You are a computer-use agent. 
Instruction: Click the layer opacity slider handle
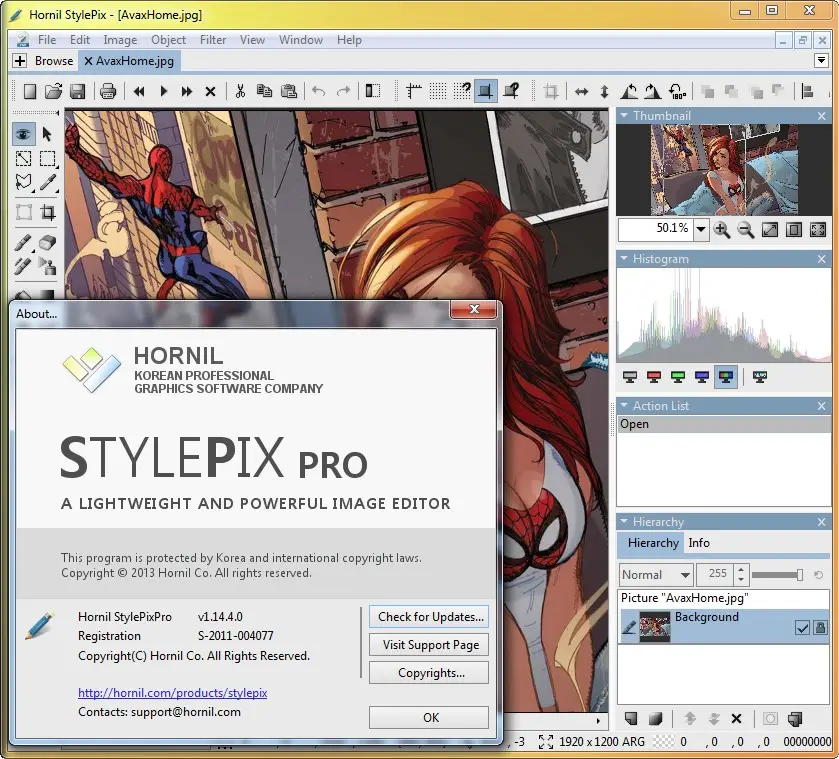pos(799,575)
